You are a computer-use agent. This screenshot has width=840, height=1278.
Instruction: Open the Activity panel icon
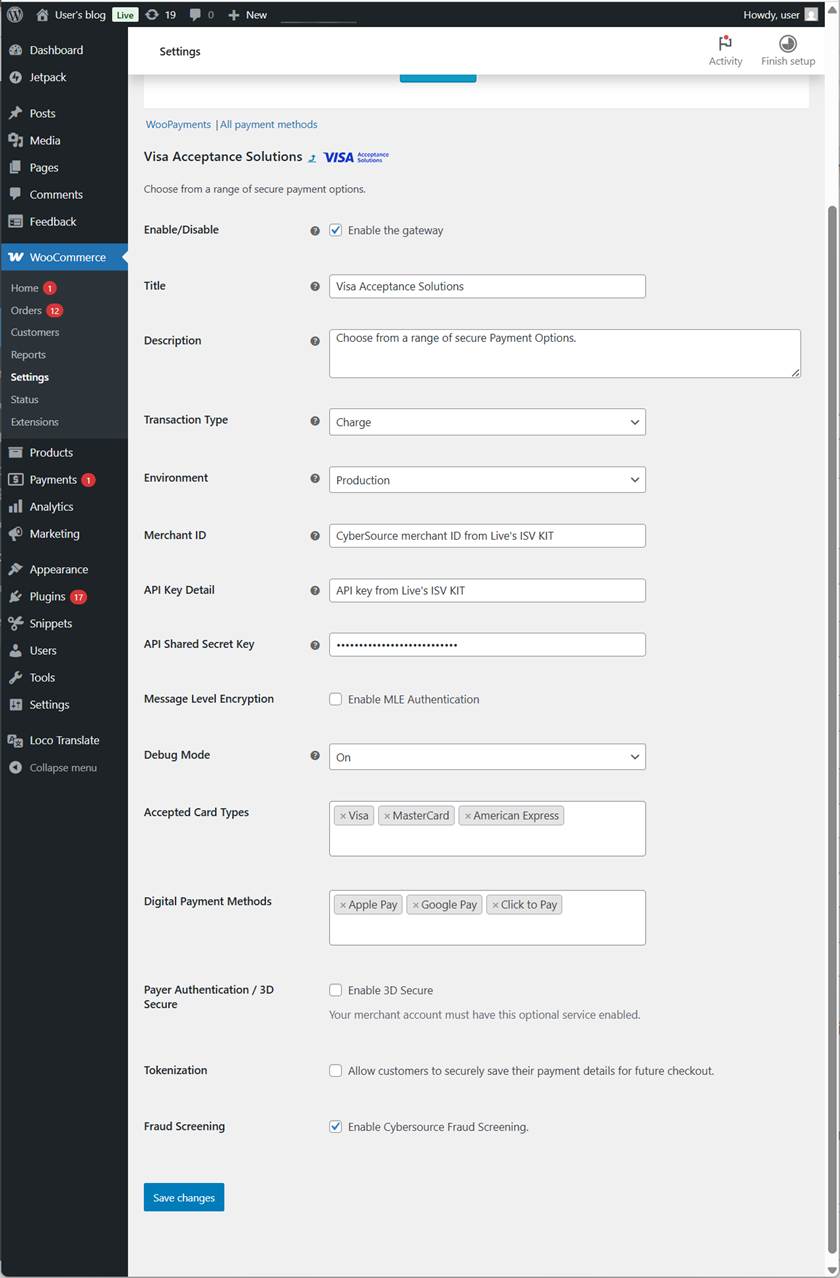coord(725,44)
